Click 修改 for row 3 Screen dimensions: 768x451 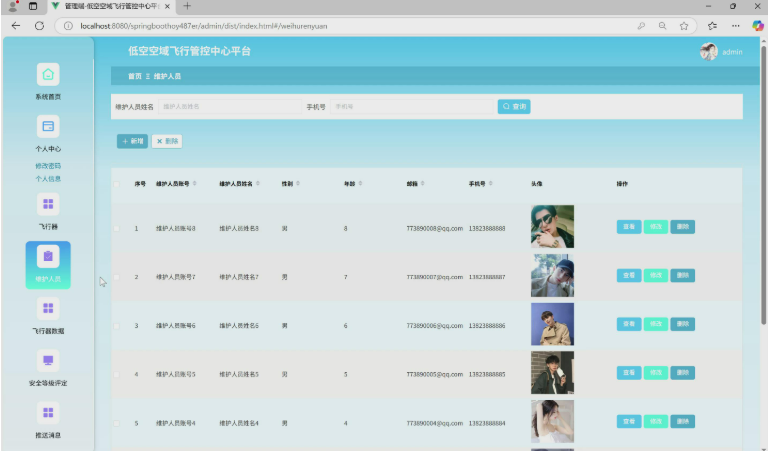pyautogui.click(x=656, y=324)
